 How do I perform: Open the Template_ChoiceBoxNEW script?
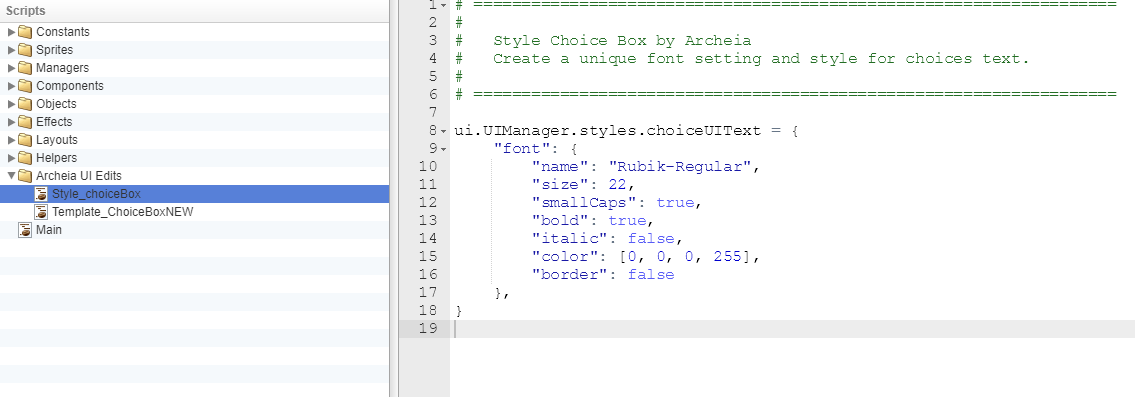pos(194,212)
